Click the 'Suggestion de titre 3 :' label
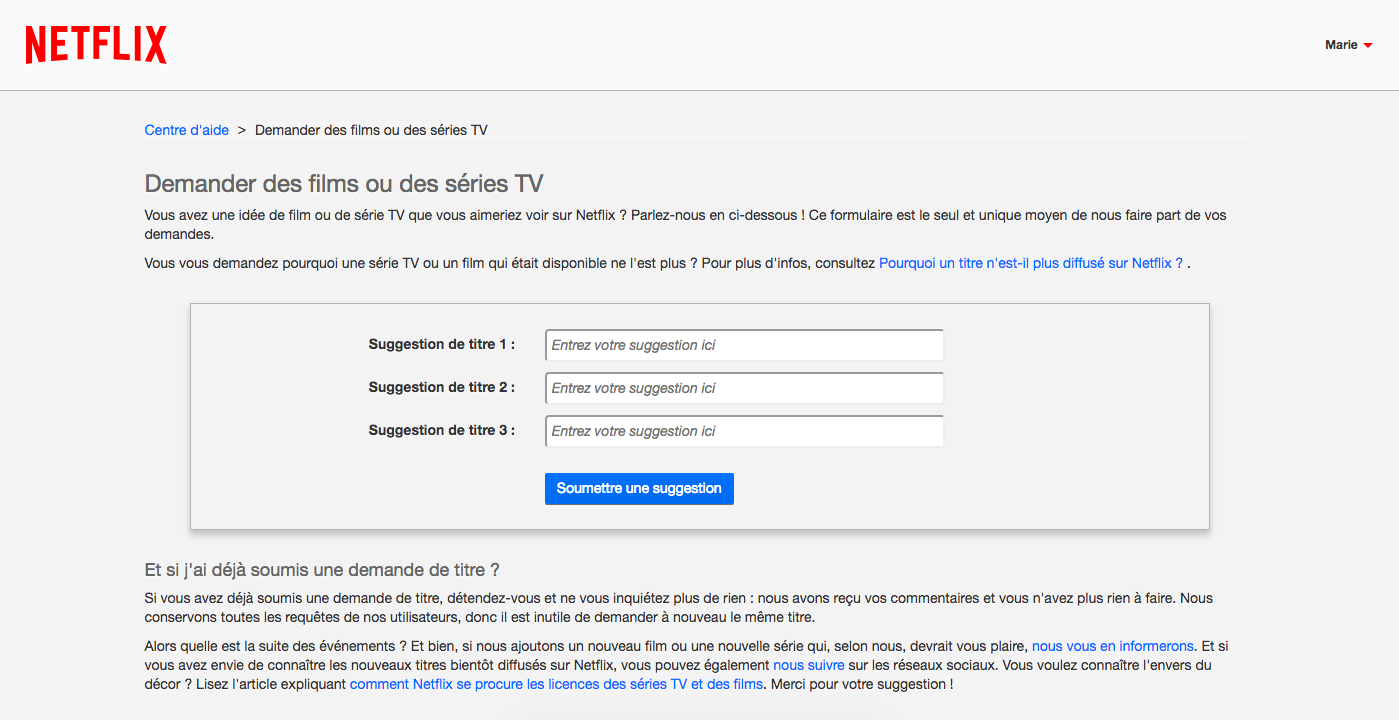The height and width of the screenshot is (720, 1399). click(442, 430)
